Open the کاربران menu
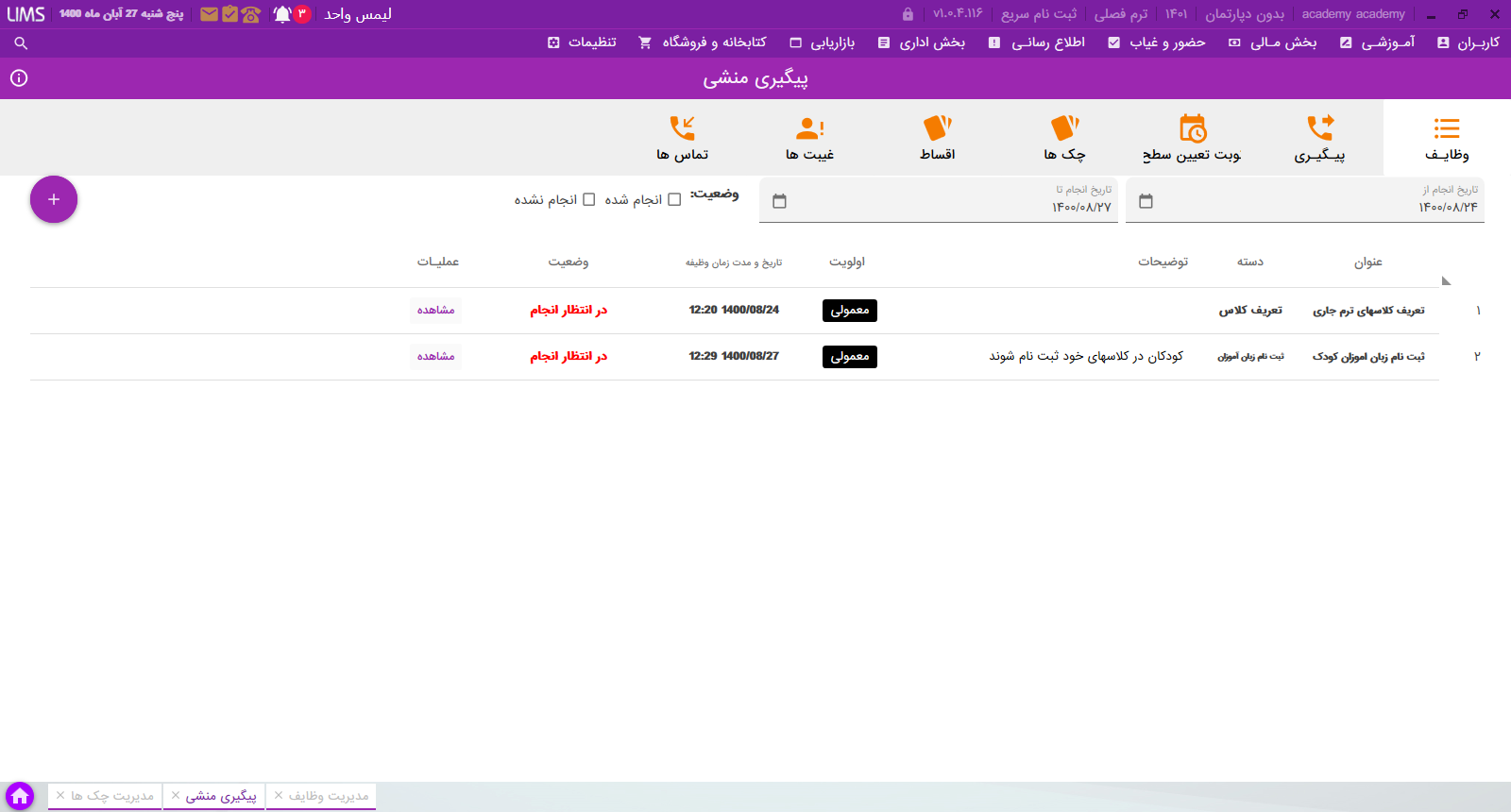1511x812 pixels. 1469,42
